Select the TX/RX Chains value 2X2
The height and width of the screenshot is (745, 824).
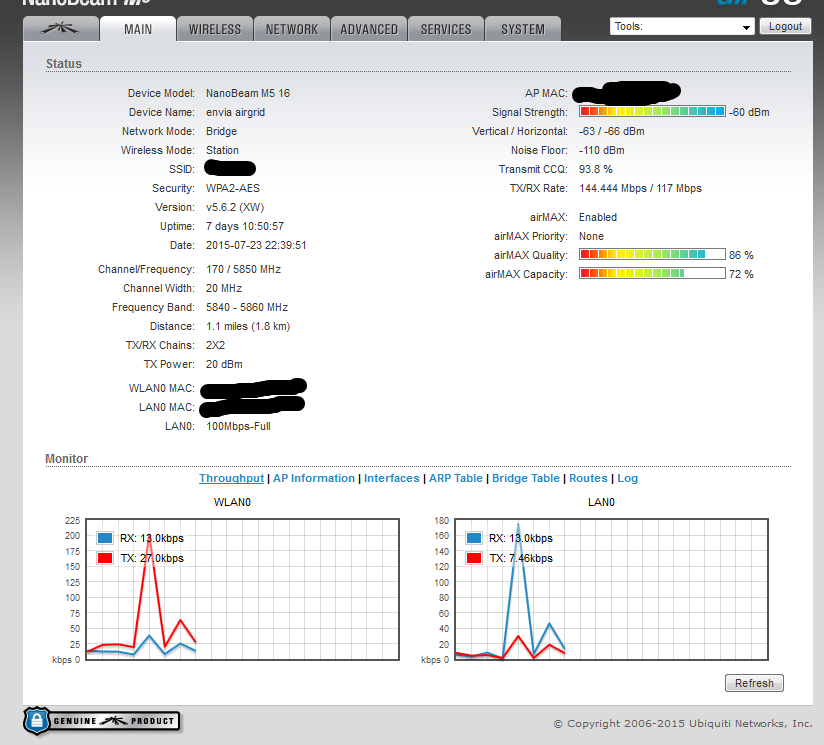pos(215,345)
